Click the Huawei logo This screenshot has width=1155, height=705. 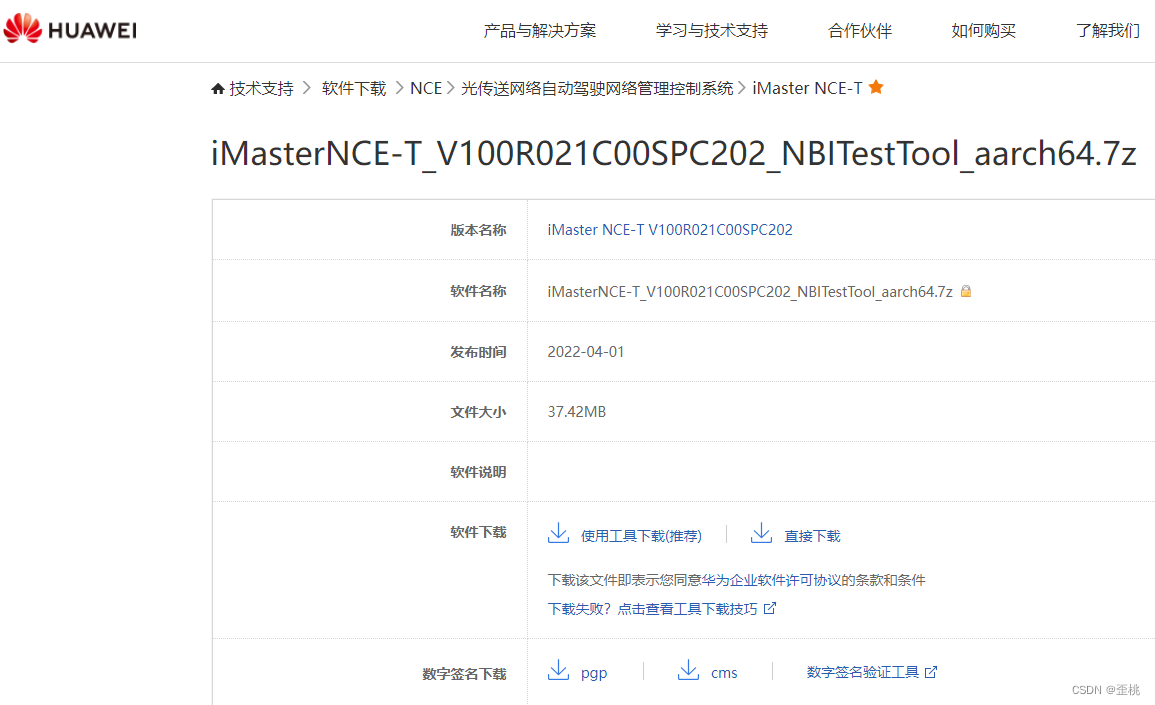point(70,29)
